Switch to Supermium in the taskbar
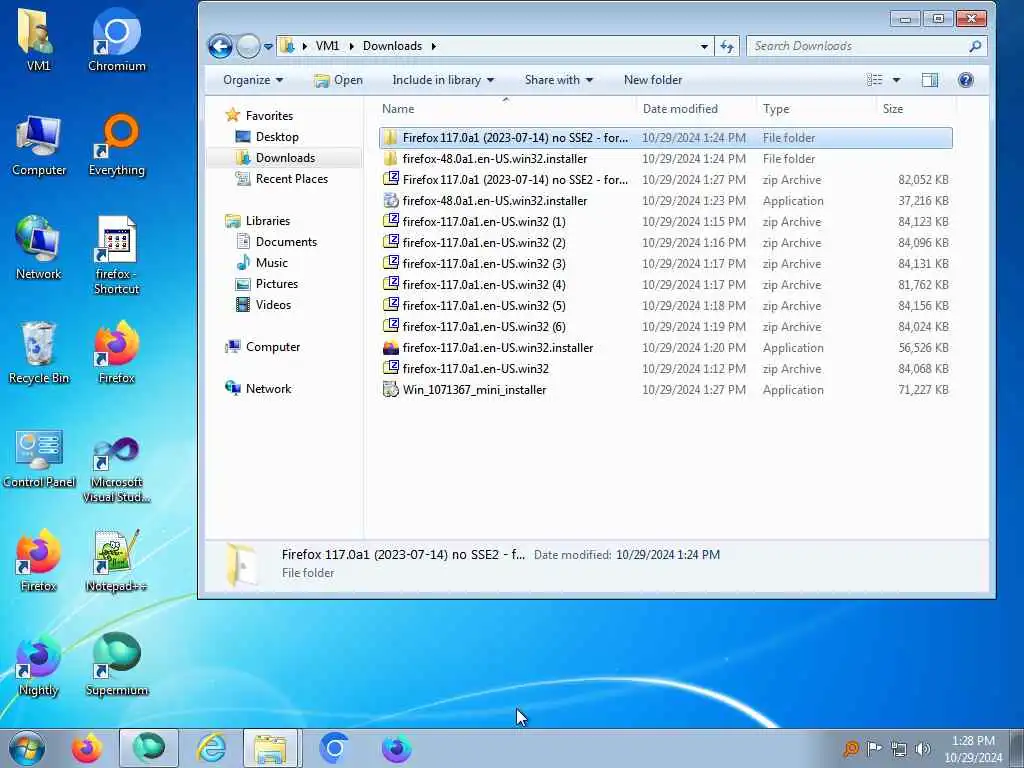Image resolution: width=1024 pixels, height=768 pixels. pos(149,748)
